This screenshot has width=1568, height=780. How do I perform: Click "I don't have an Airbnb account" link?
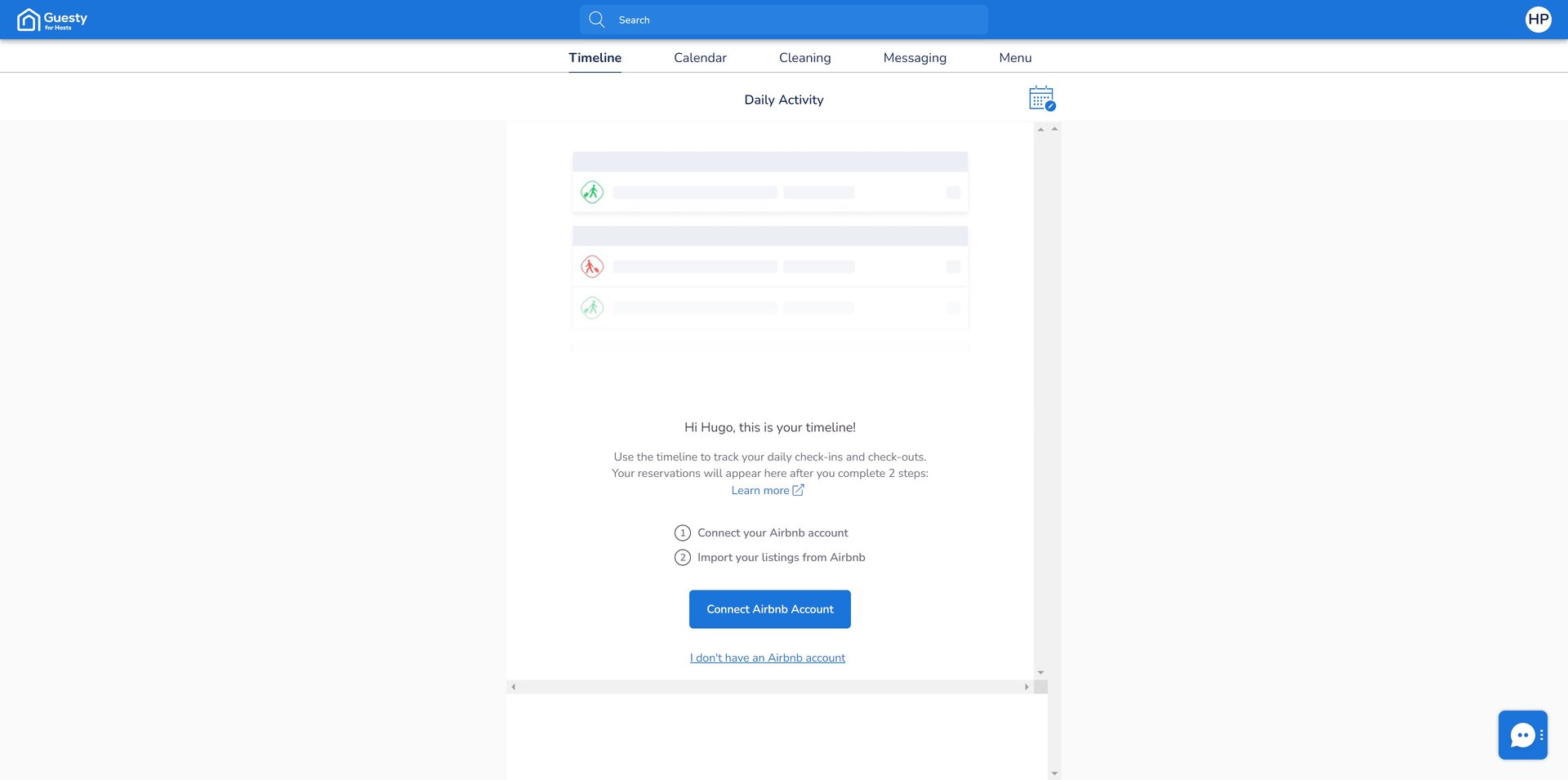[768, 657]
